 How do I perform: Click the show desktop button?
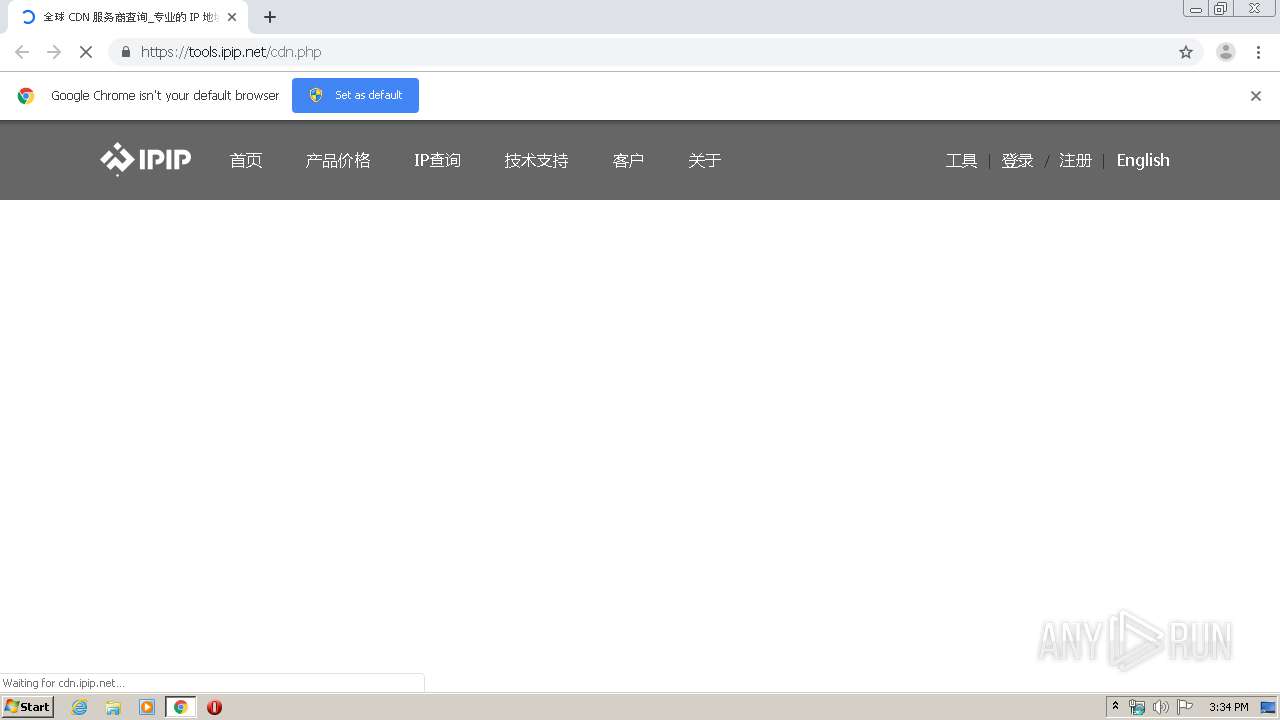click(1268, 707)
